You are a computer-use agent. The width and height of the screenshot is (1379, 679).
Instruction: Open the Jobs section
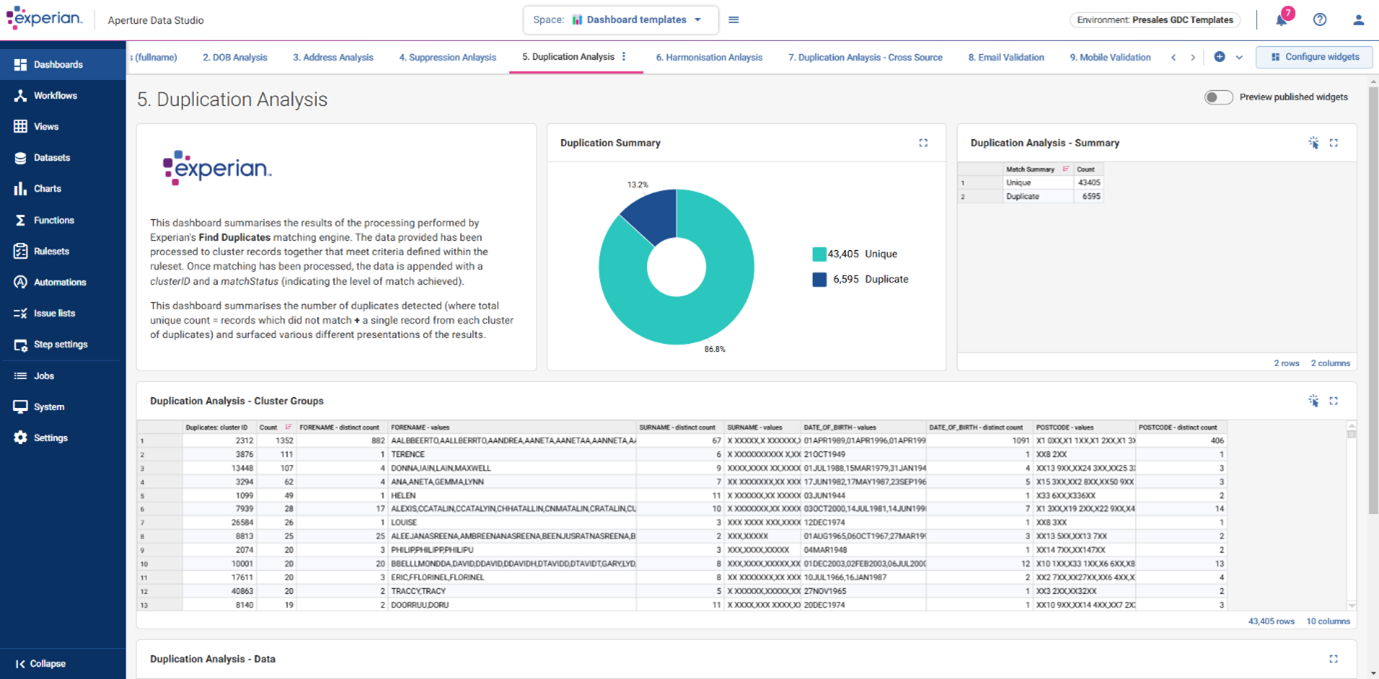(42, 375)
